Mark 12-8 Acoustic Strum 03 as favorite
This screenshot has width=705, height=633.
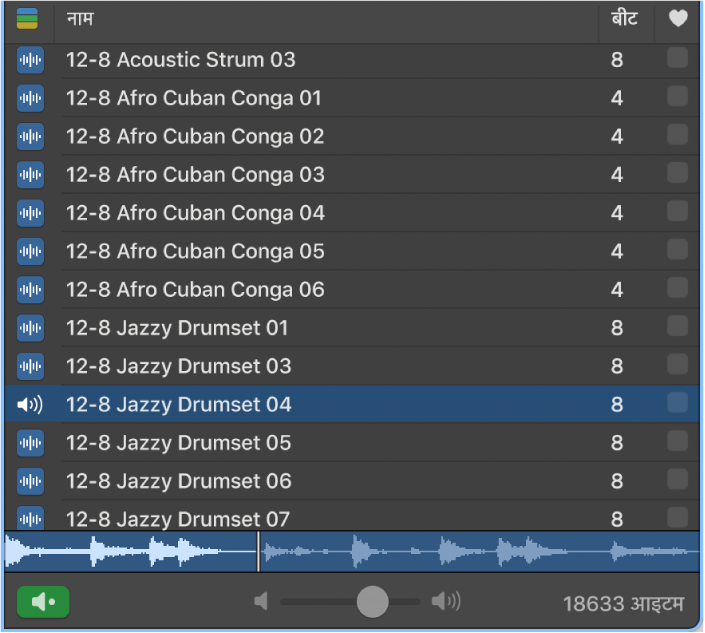(677, 59)
